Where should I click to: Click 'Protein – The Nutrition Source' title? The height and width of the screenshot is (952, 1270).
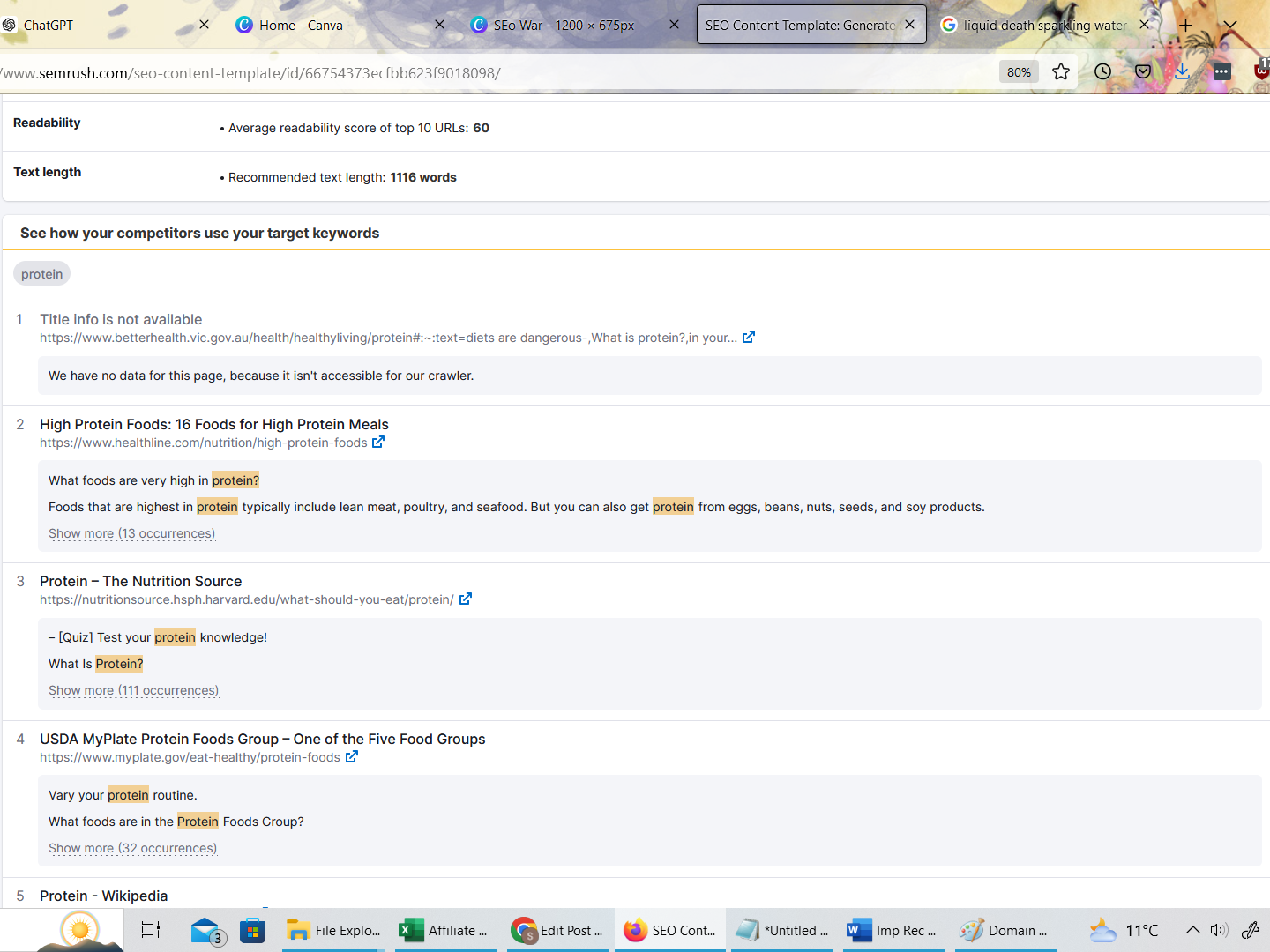(x=140, y=581)
